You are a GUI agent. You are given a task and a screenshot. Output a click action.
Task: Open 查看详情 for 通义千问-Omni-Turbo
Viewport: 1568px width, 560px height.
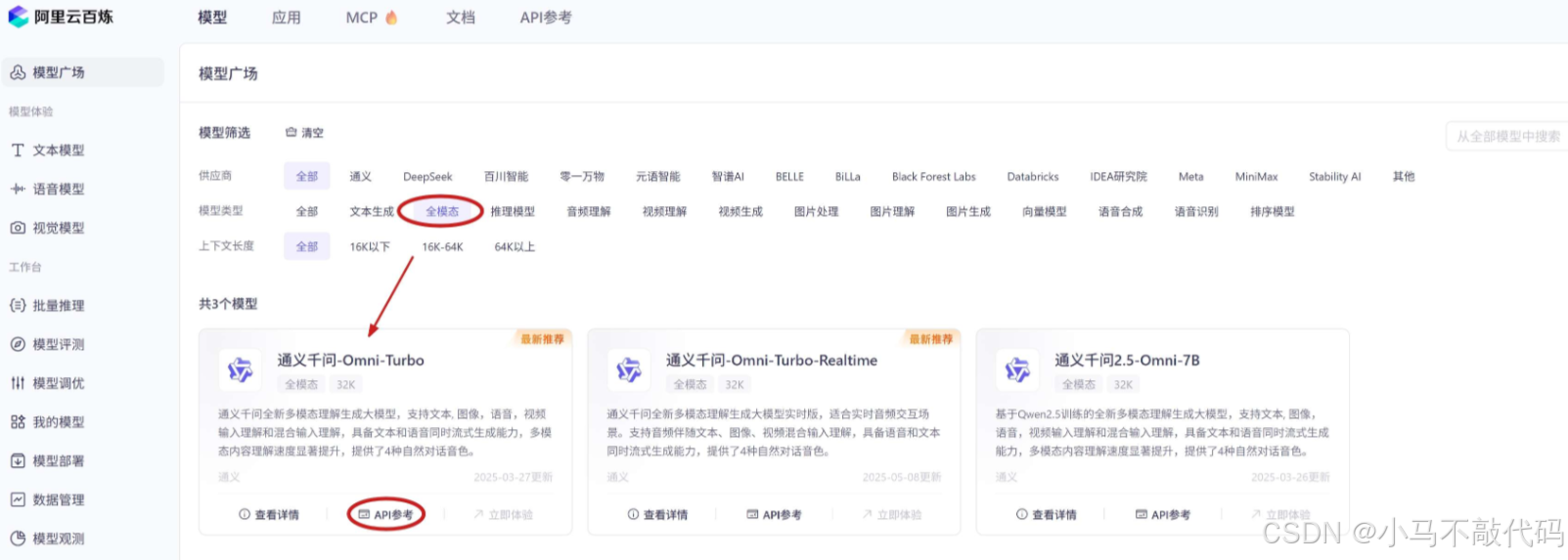click(269, 515)
